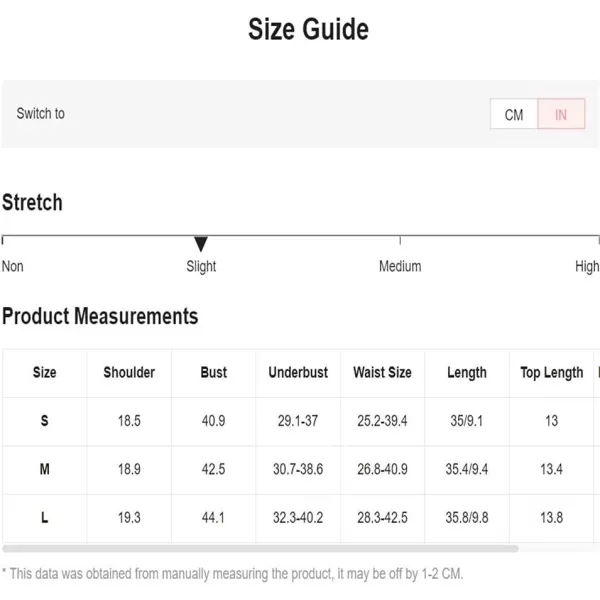Click the stretch indicator triangle marker
This screenshot has width=600, height=600.
tap(201, 245)
